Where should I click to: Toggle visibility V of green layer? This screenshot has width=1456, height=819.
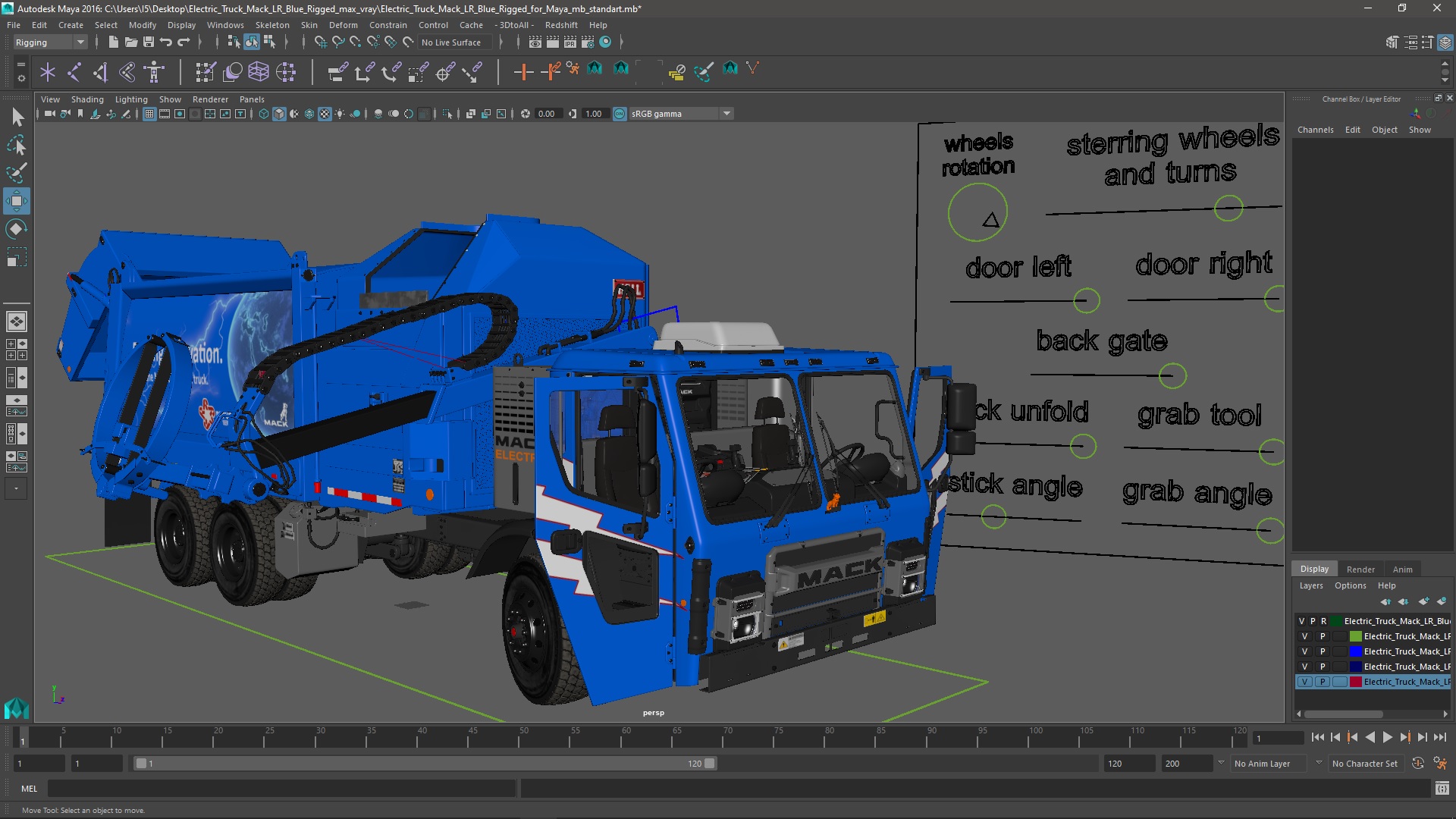point(1305,636)
